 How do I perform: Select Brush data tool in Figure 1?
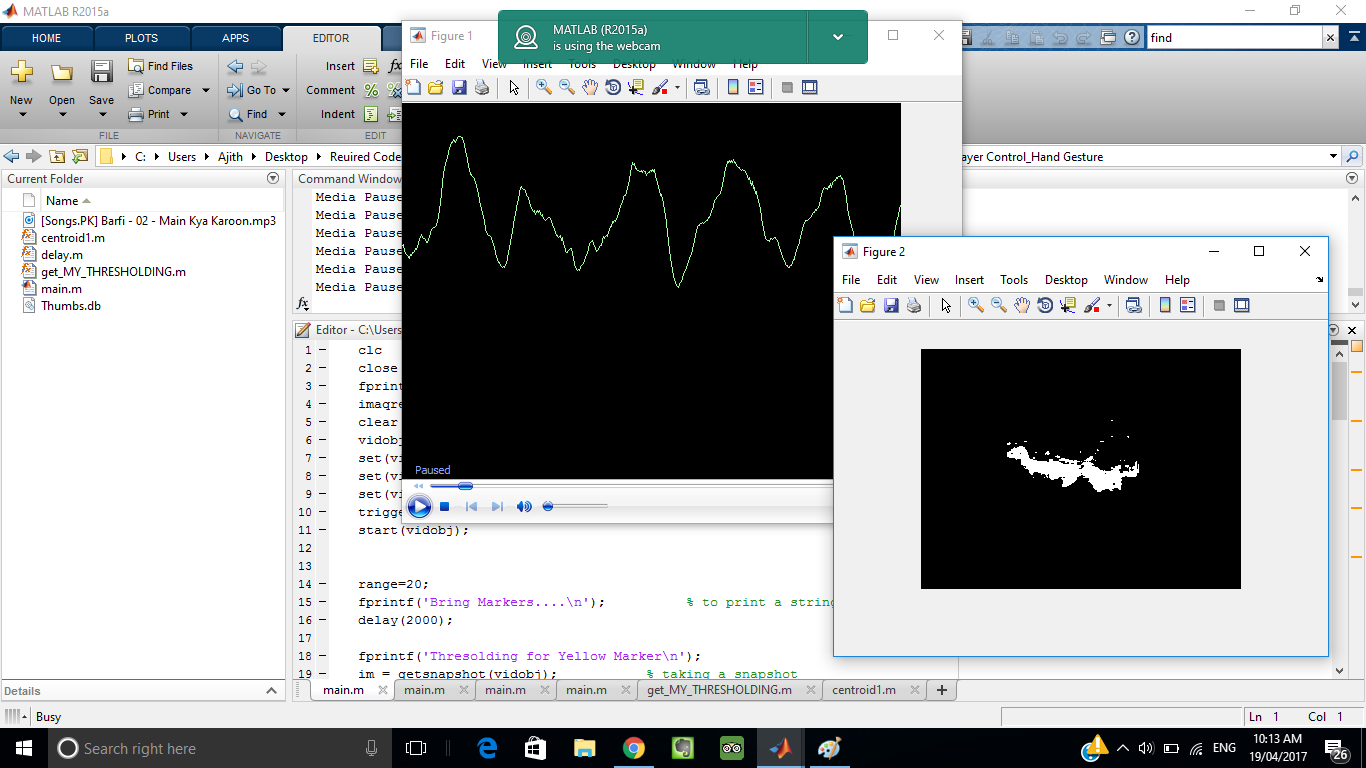click(x=660, y=88)
